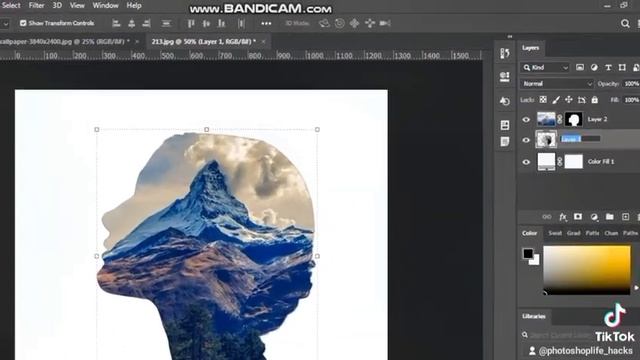
Task: Click Add layer mask icon
Action: tap(578, 217)
